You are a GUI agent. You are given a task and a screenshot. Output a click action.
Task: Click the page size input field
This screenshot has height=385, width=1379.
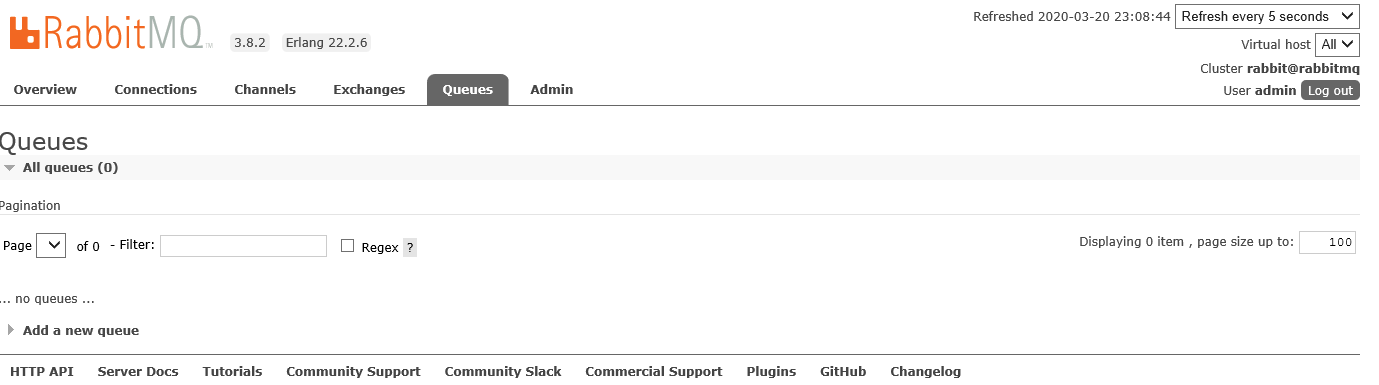point(1327,242)
